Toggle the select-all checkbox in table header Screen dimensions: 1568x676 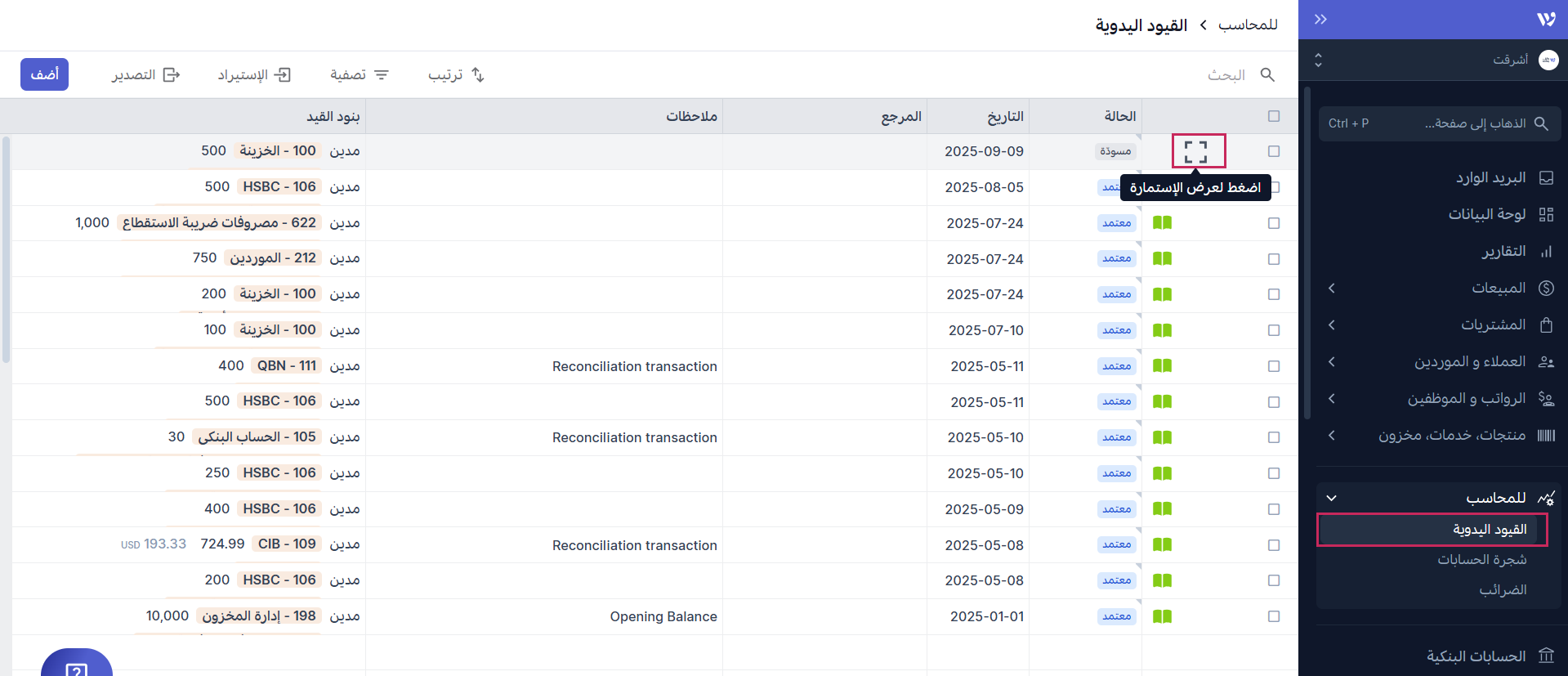pos(1274,116)
